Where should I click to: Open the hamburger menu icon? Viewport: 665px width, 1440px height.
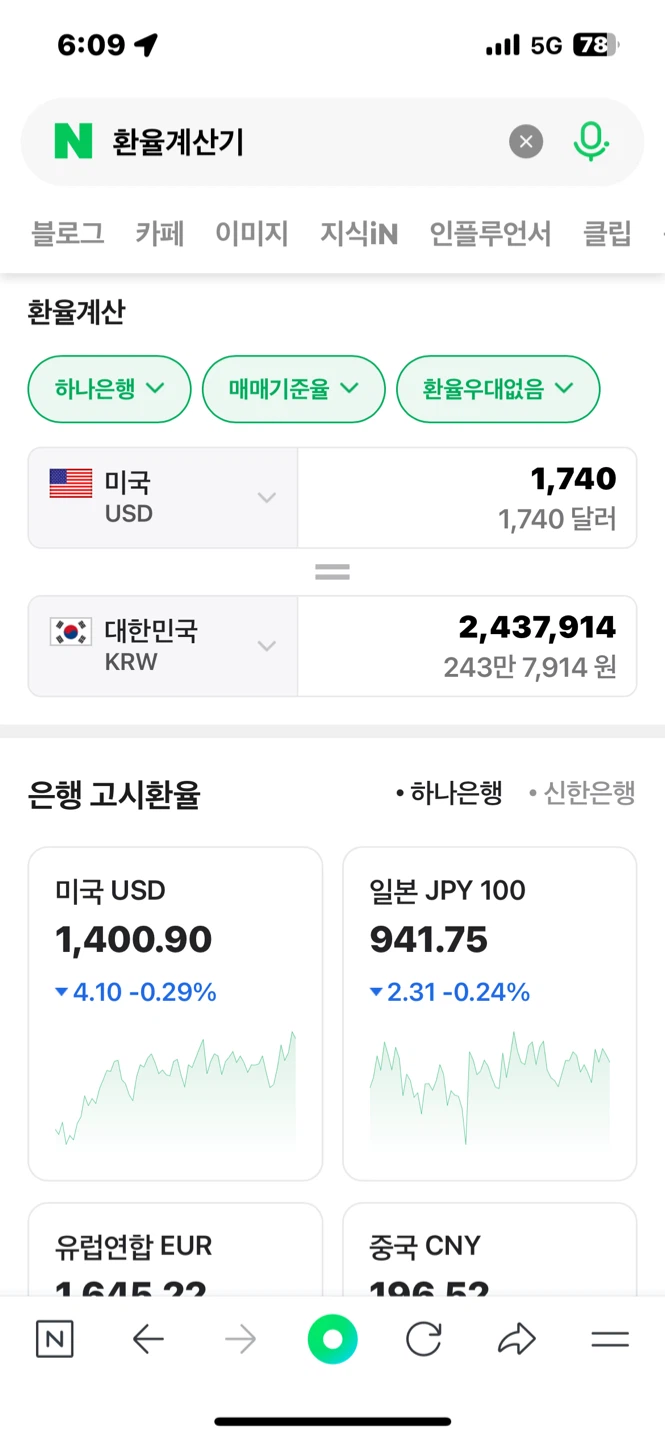coord(610,1339)
